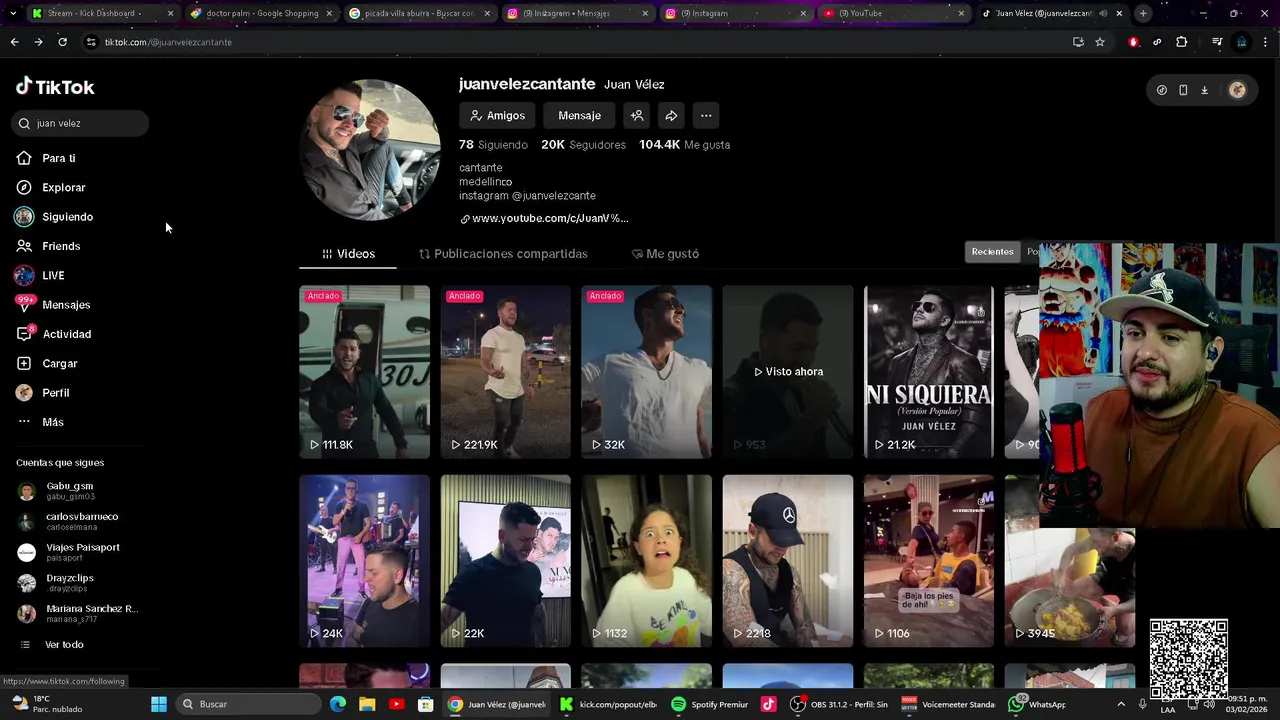
Task: Switch to the Me gustó tab
Action: click(x=665, y=254)
